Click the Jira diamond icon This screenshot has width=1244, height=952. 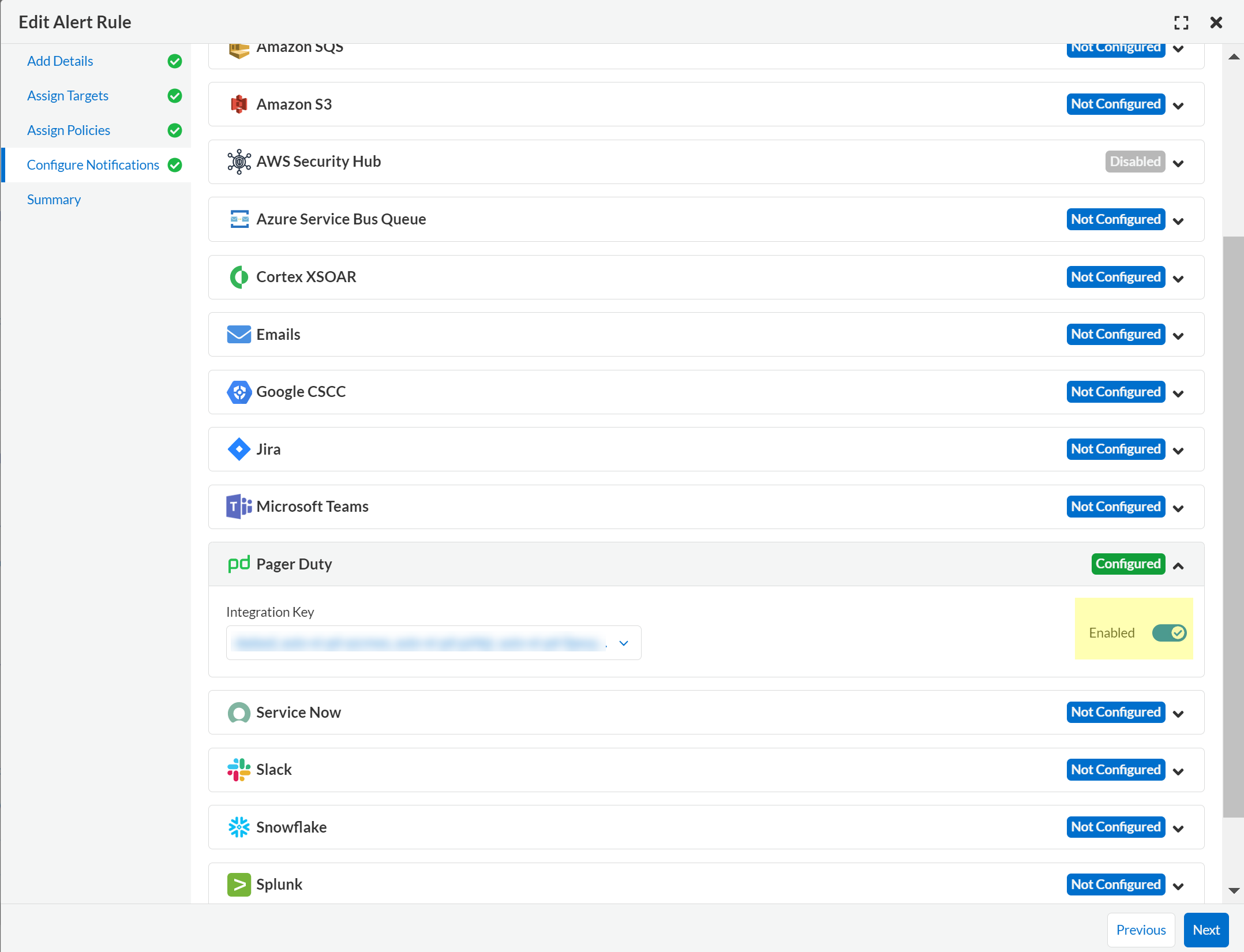click(239, 449)
